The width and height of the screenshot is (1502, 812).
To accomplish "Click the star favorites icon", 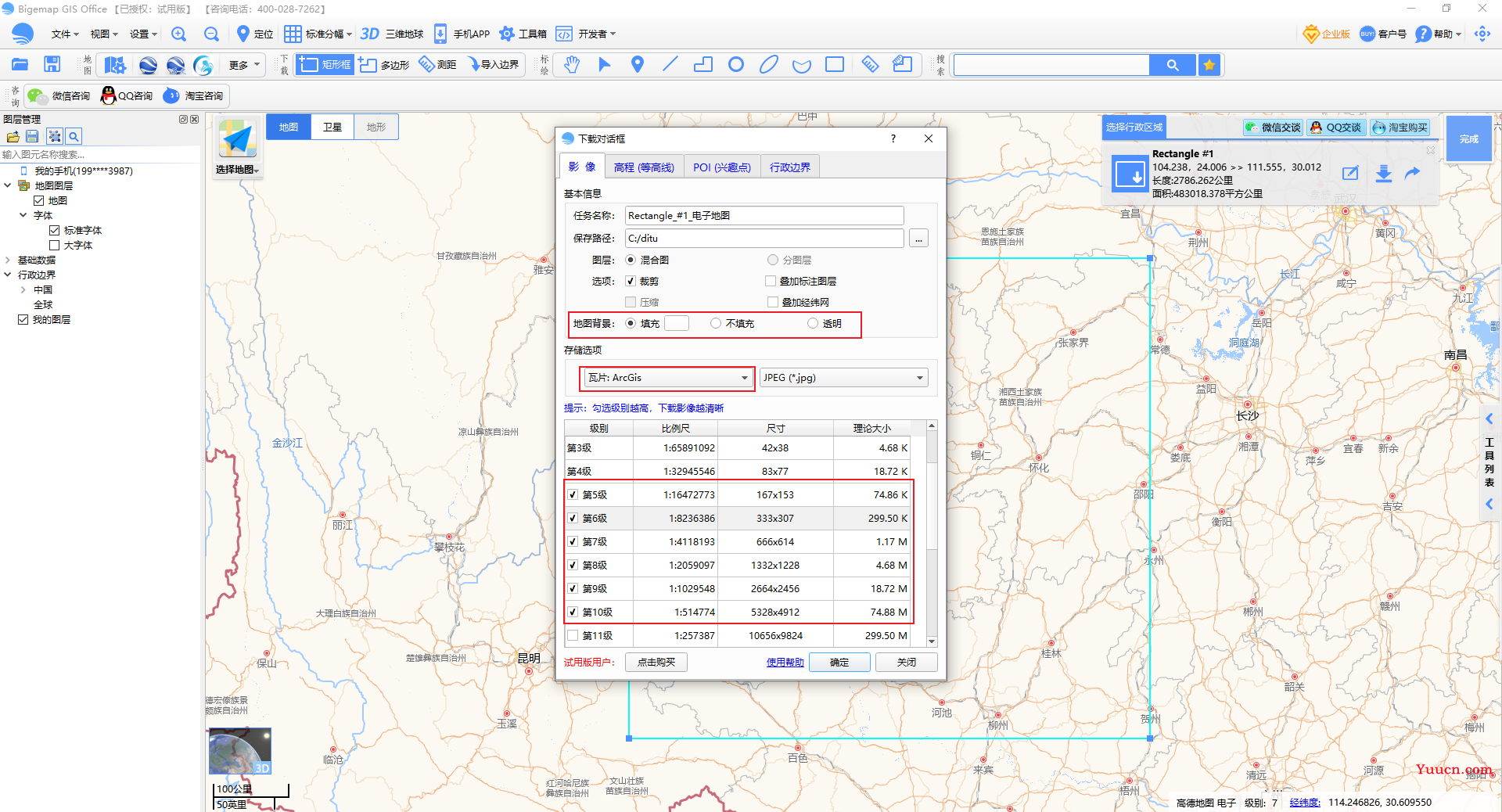I will tap(1209, 65).
